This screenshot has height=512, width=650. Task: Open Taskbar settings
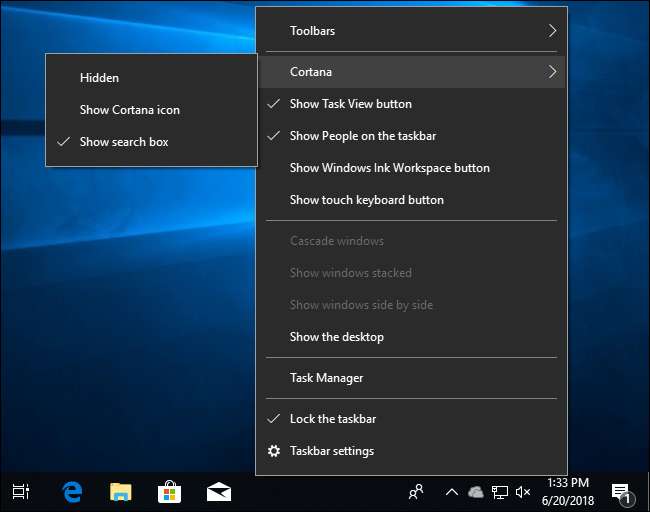coord(331,451)
